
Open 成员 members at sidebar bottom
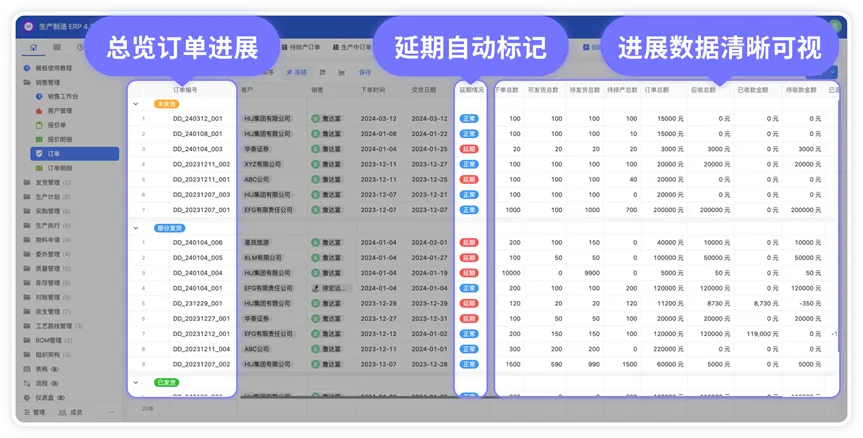(70, 412)
